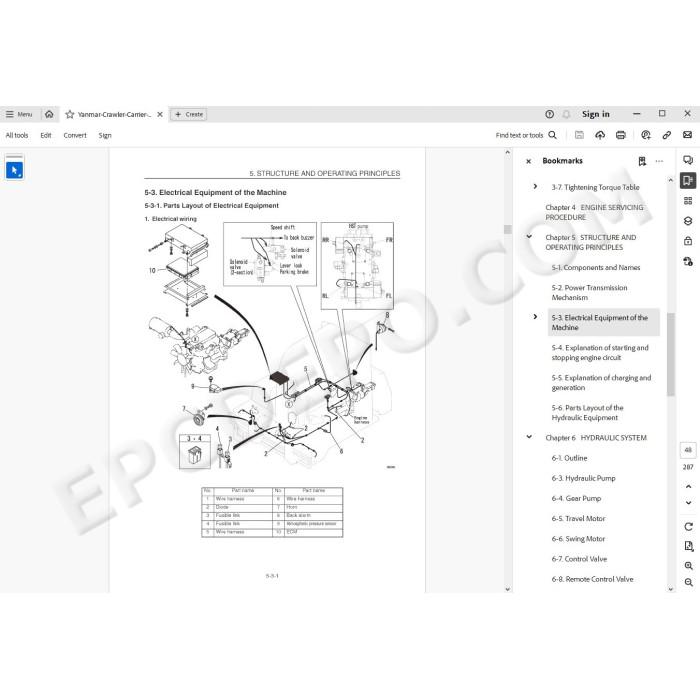Open bookmark Chapter 4 ENGINE SERVICING PROCEDURE

tap(594, 212)
